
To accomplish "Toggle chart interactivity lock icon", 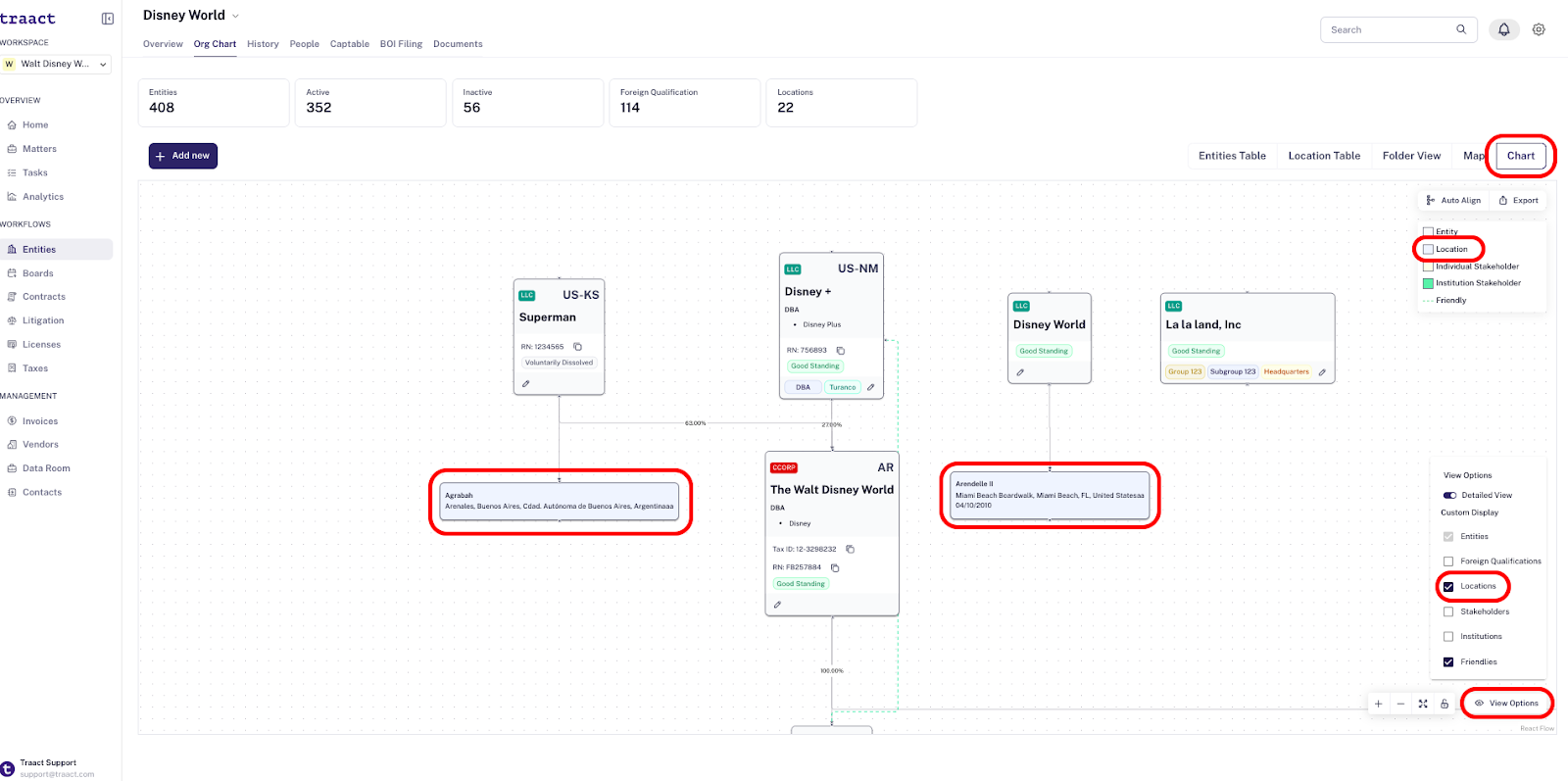I will [1445, 704].
